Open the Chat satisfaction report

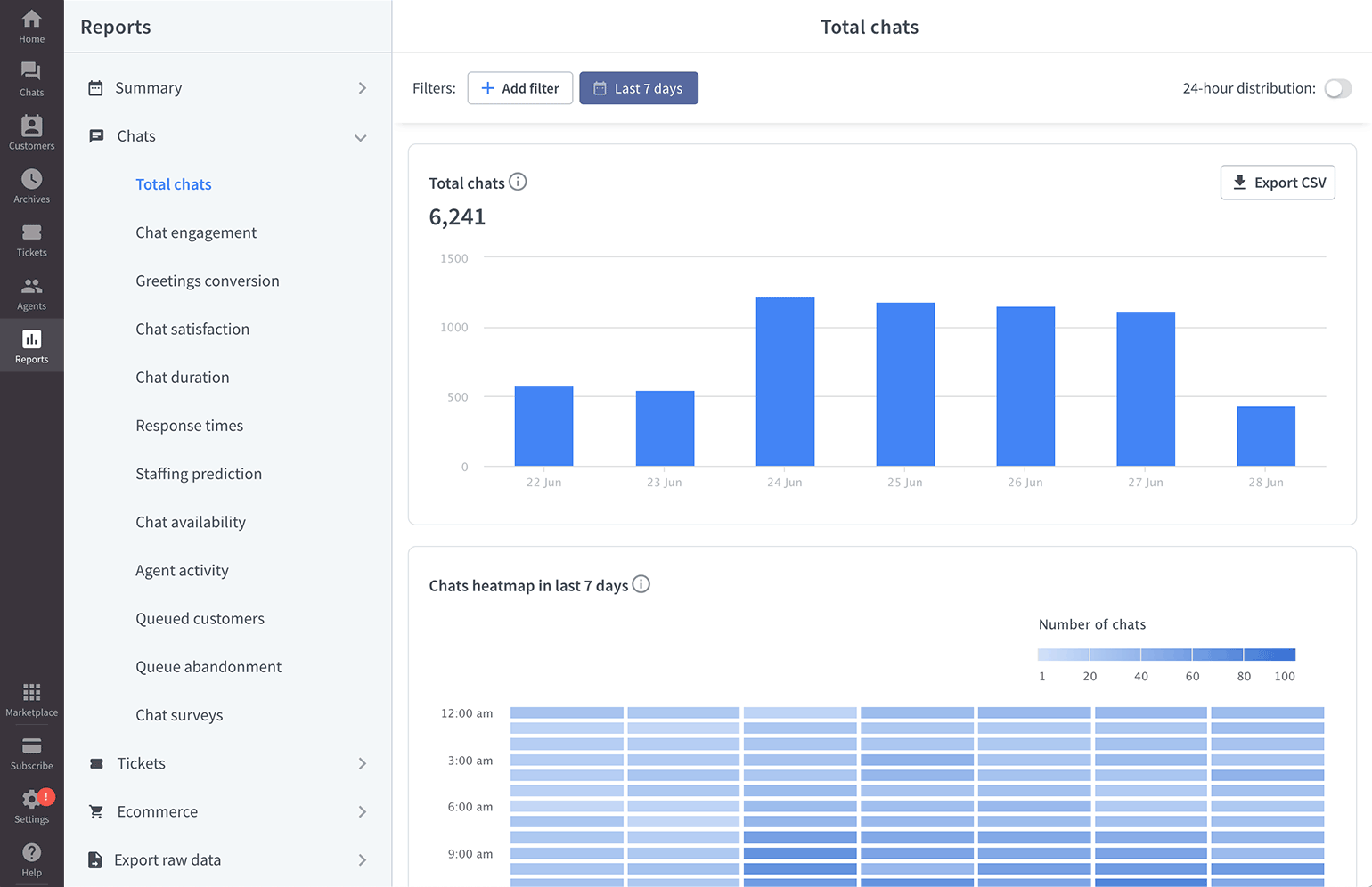(192, 329)
